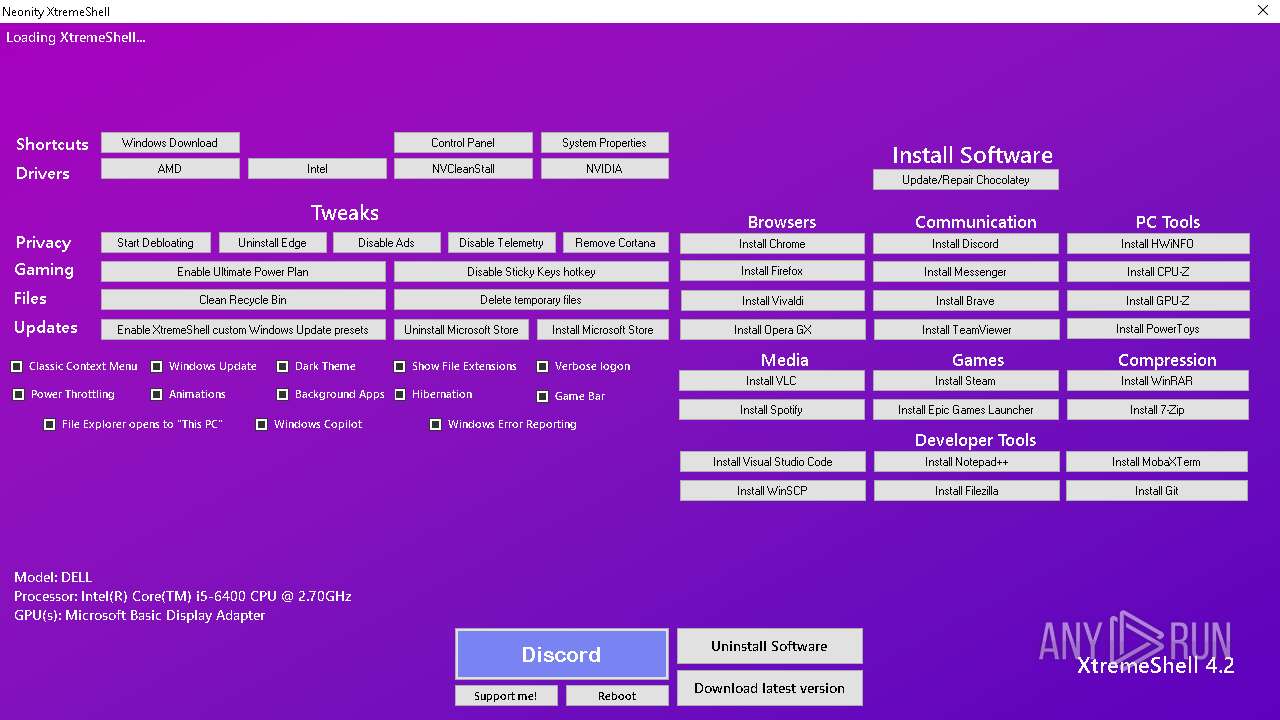Click Install Git
Viewport: 1280px width, 720px height.
click(1157, 491)
